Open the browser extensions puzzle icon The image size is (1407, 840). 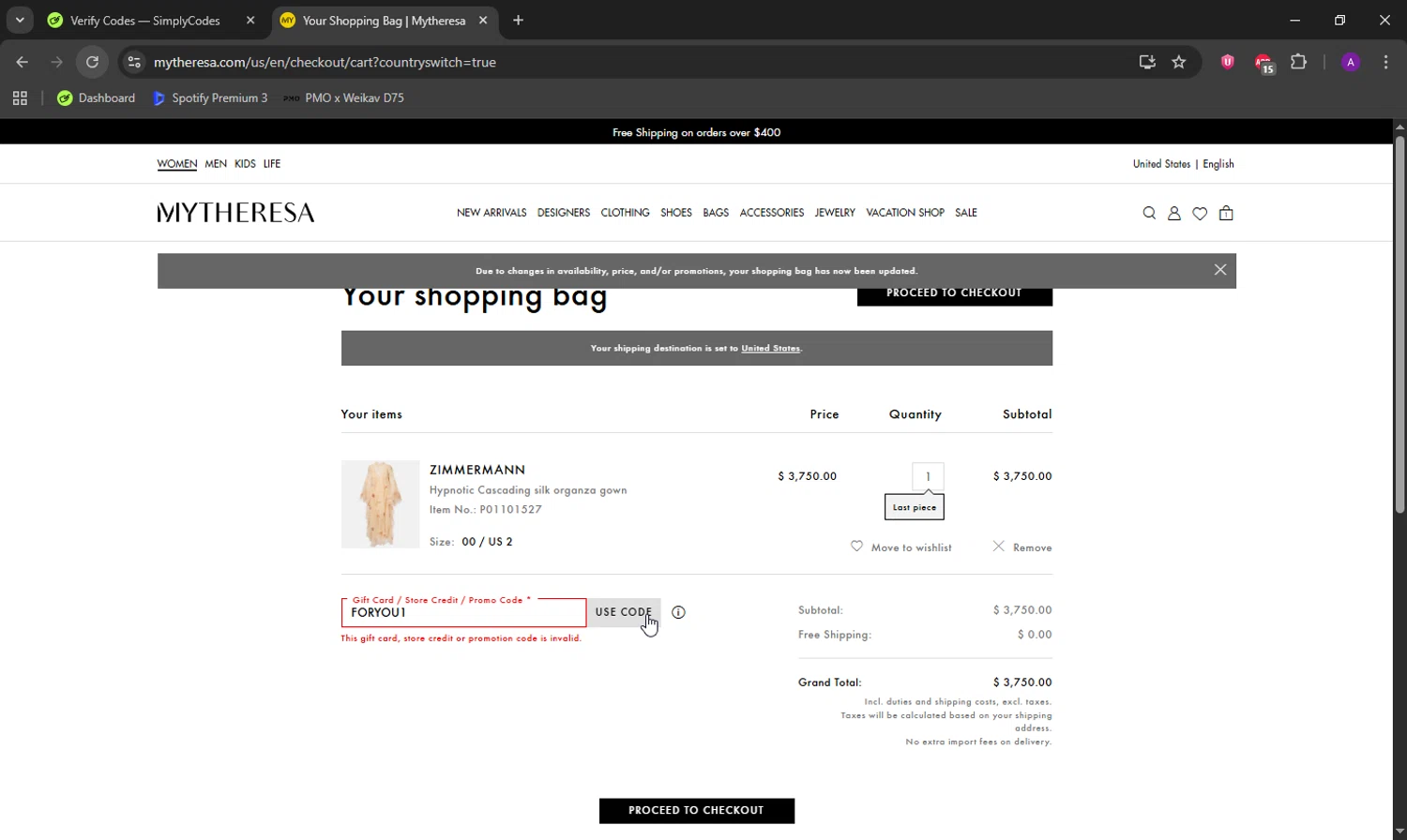point(1298,62)
